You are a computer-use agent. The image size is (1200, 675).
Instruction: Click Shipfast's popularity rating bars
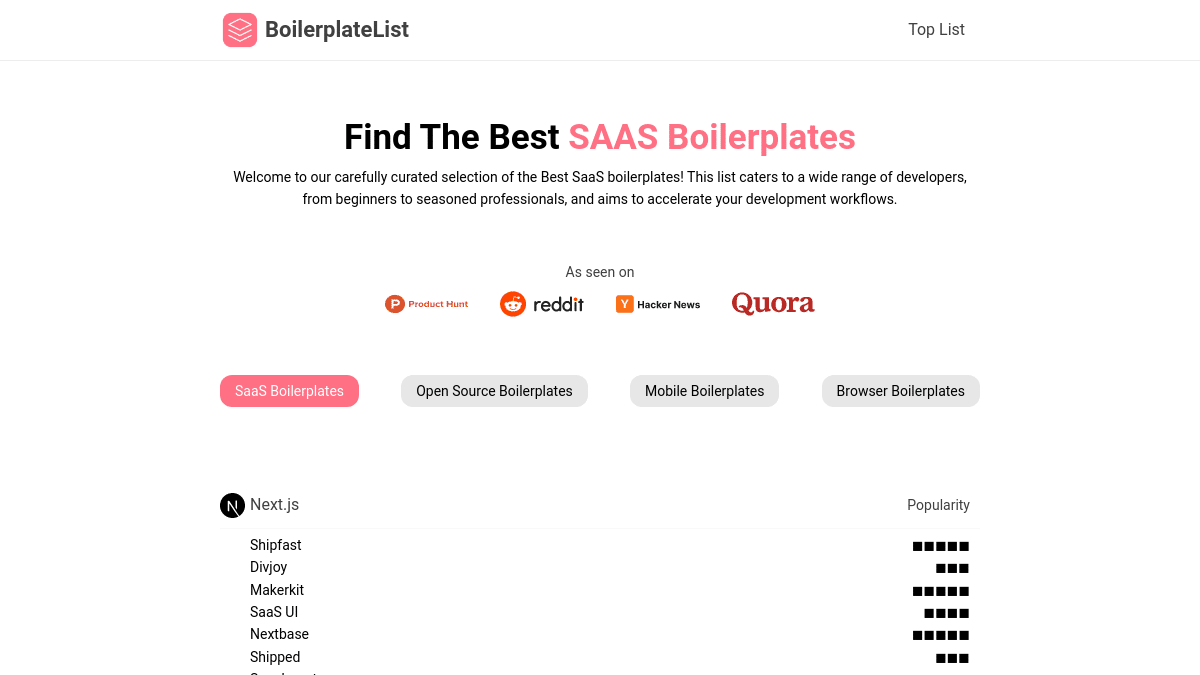point(940,546)
